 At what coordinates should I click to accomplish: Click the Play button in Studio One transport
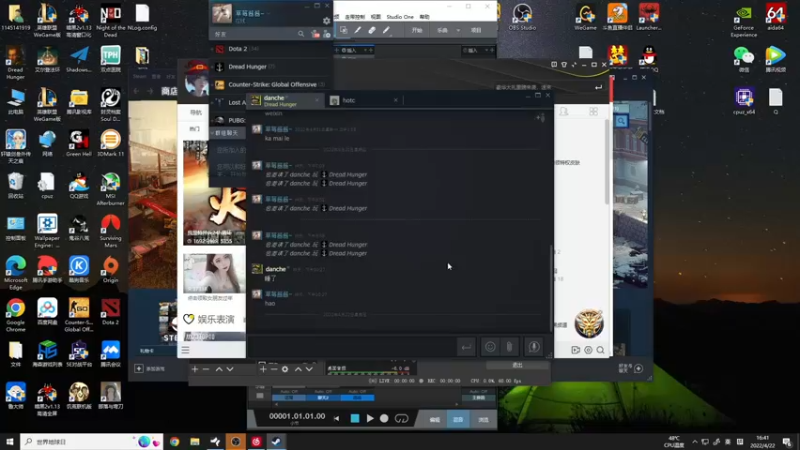(x=370, y=418)
